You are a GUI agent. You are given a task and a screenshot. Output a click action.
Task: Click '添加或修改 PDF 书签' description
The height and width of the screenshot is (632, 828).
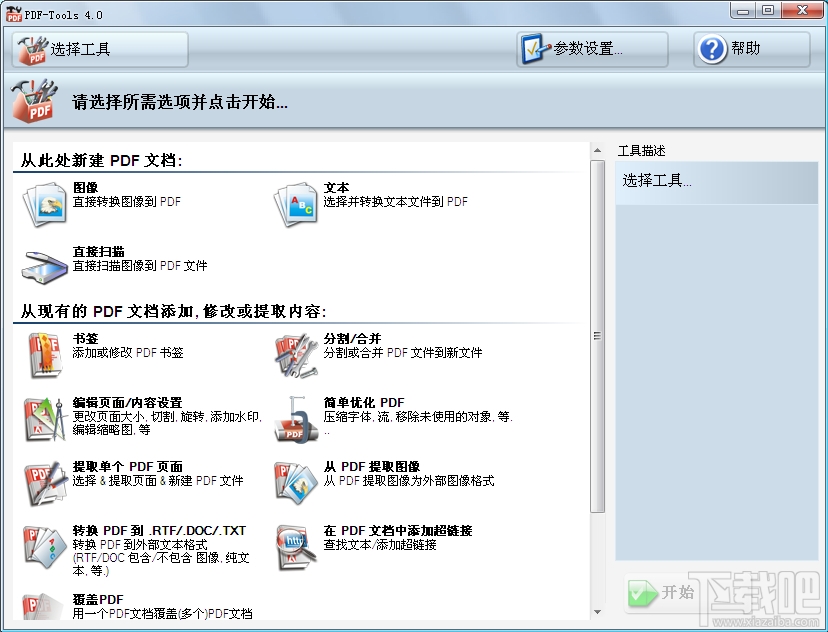click(128, 353)
